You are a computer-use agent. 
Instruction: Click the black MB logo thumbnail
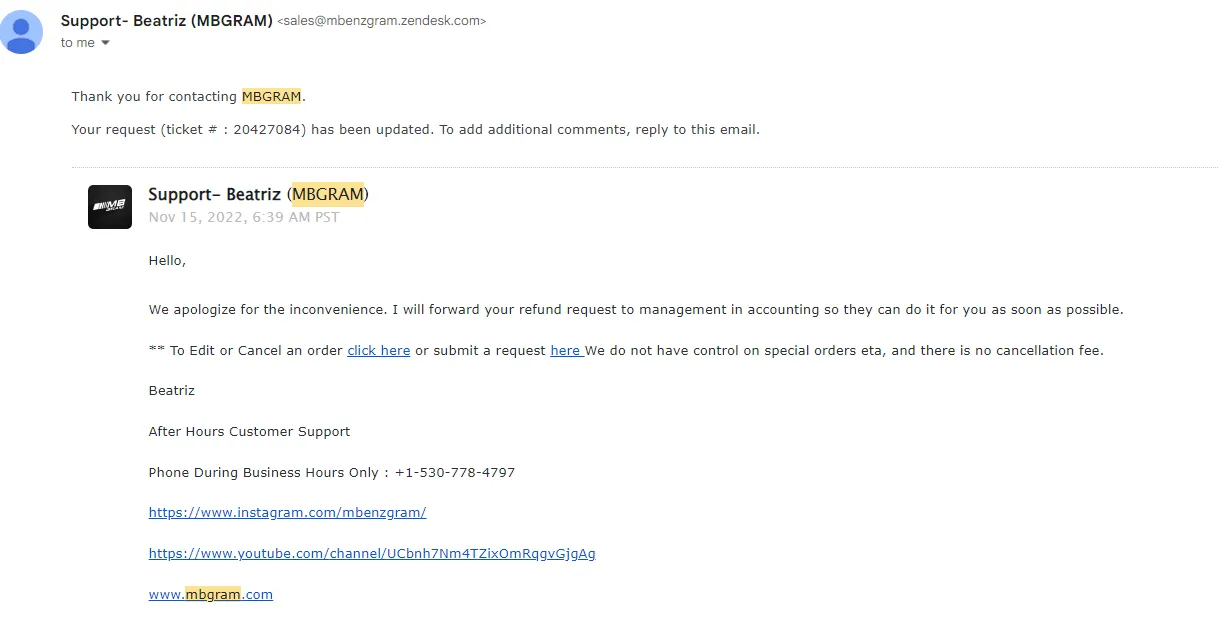pyautogui.click(x=110, y=207)
